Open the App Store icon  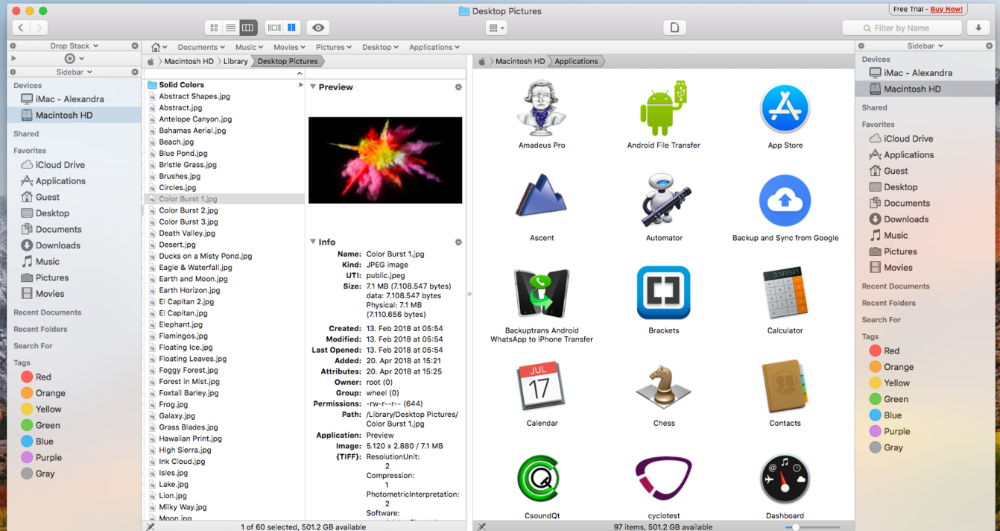click(784, 109)
